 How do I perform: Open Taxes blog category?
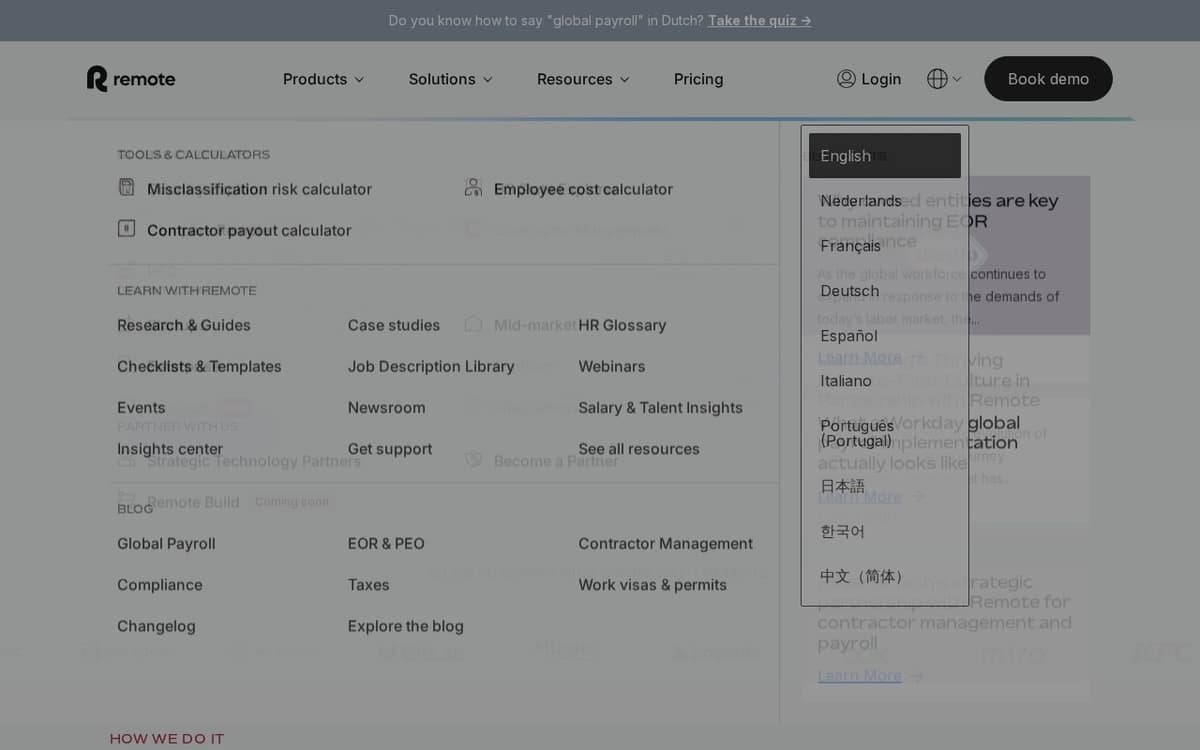tap(368, 584)
